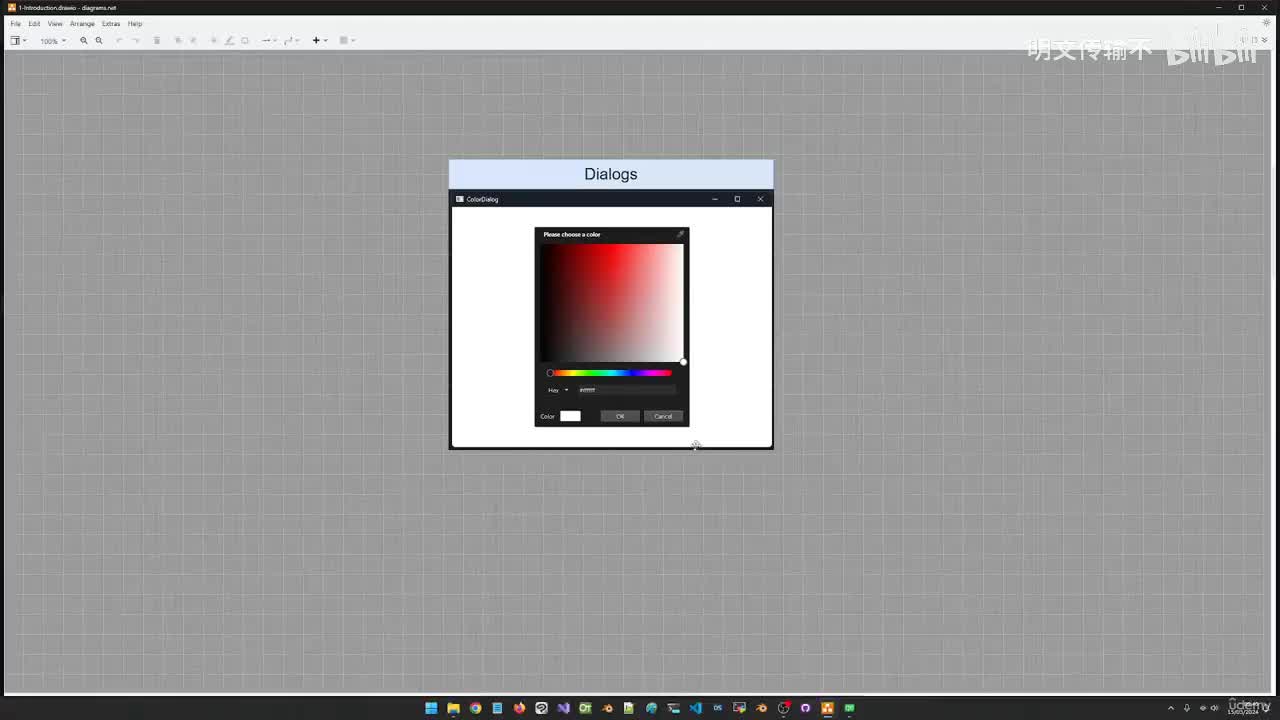
Task: Launch Google Chrome from the taskbar
Action: (475, 708)
